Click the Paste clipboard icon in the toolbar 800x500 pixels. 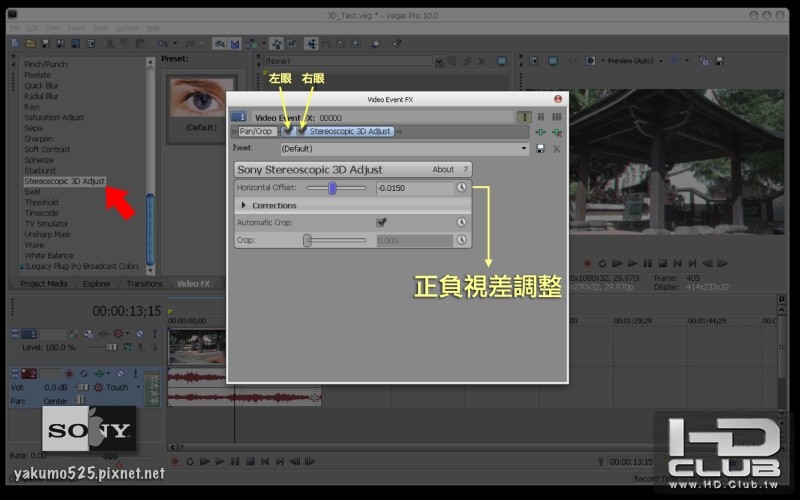point(140,44)
